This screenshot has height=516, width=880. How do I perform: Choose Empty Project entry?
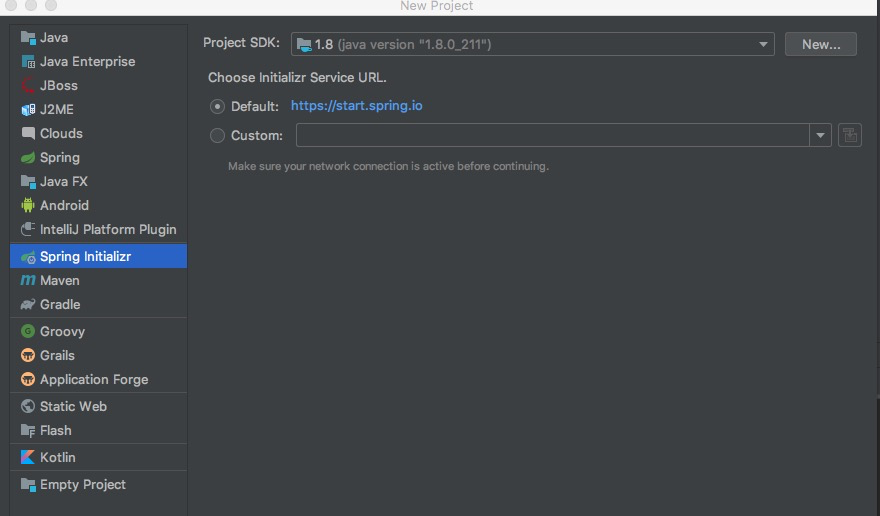pyautogui.click(x=98, y=485)
